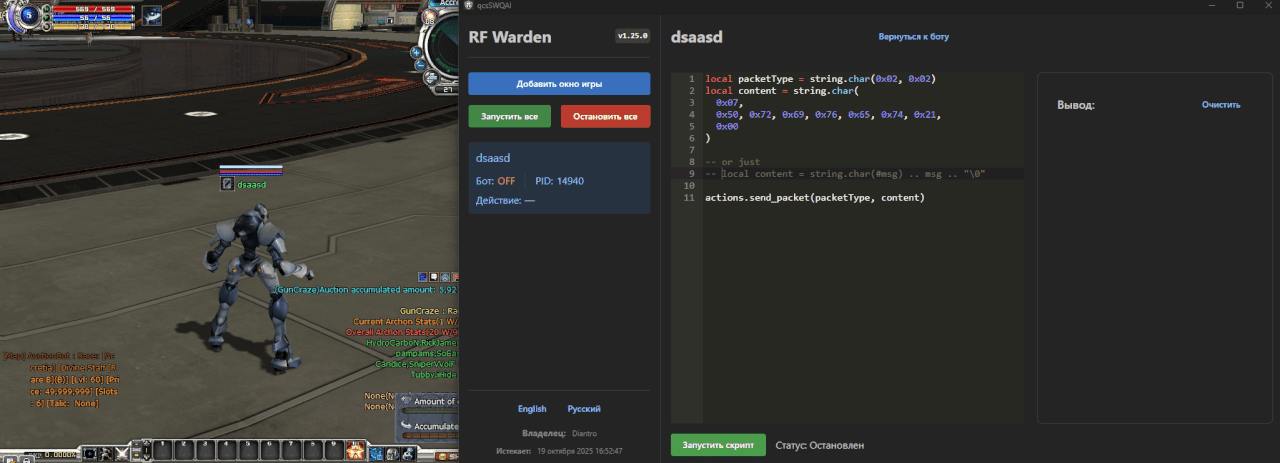Click the 'RF Warden' title
Viewport: 1280px width, 463px height.
[510, 38]
